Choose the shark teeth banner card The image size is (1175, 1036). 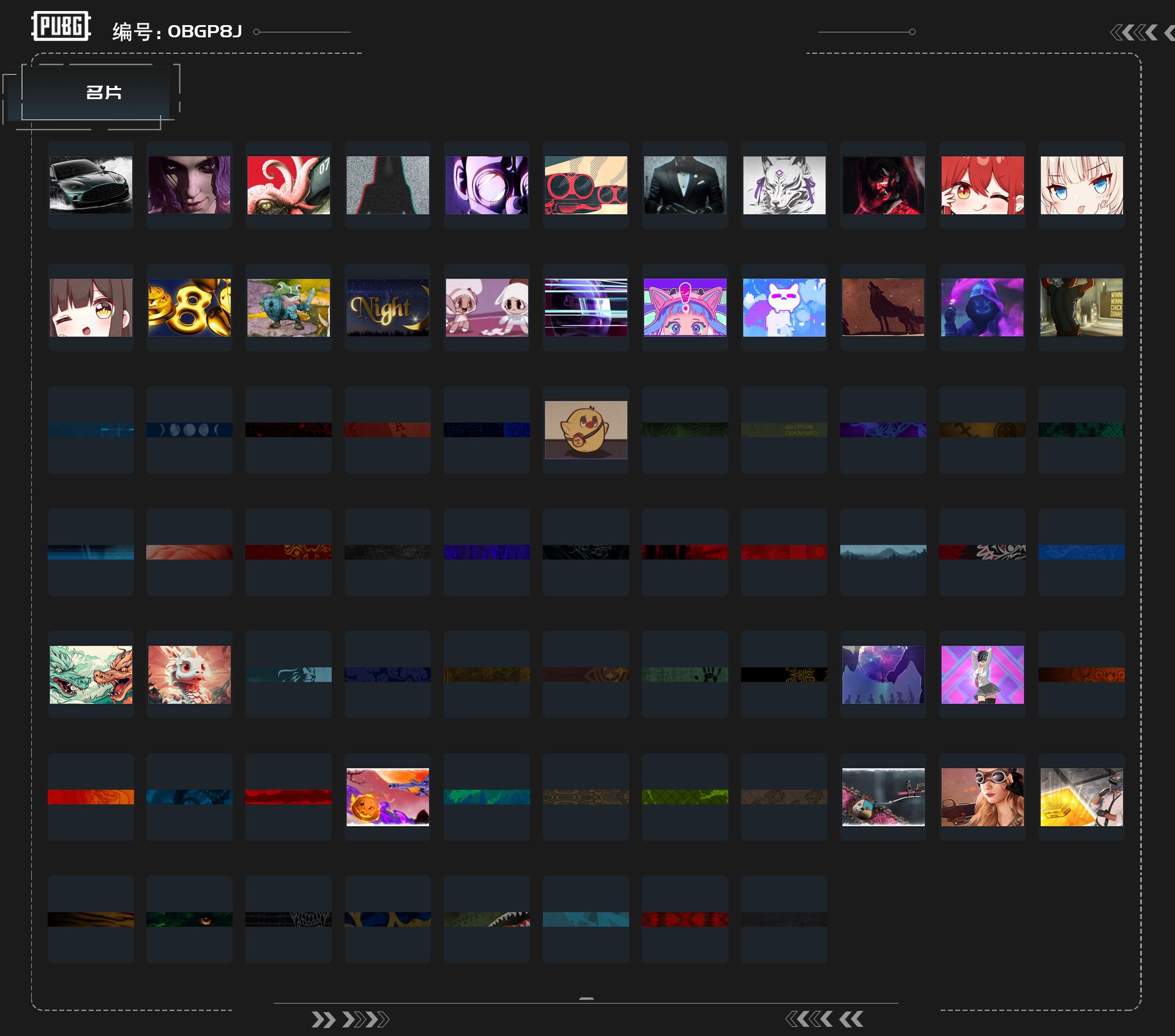[x=487, y=919]
